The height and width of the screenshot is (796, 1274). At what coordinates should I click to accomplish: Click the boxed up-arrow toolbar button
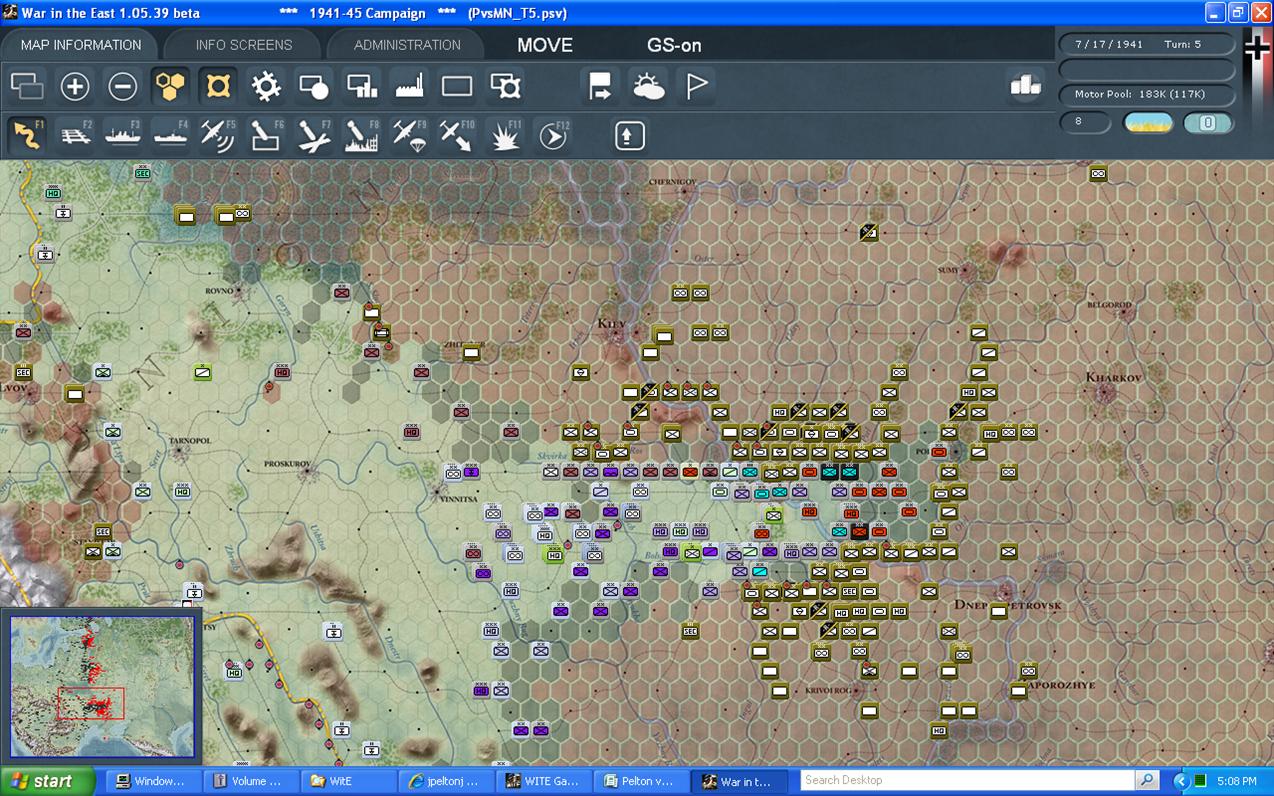[x=629, y=135]
